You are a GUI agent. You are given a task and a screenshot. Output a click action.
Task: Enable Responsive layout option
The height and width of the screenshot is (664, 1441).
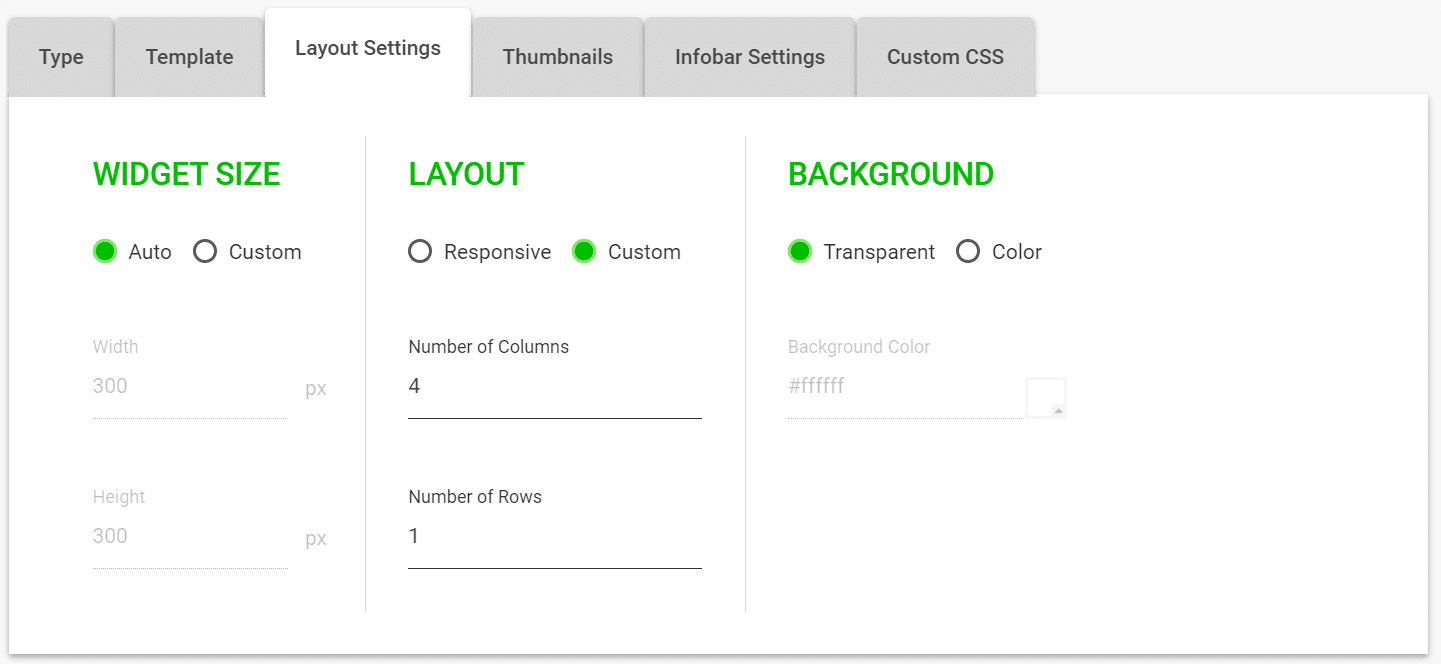pos(420,251)
